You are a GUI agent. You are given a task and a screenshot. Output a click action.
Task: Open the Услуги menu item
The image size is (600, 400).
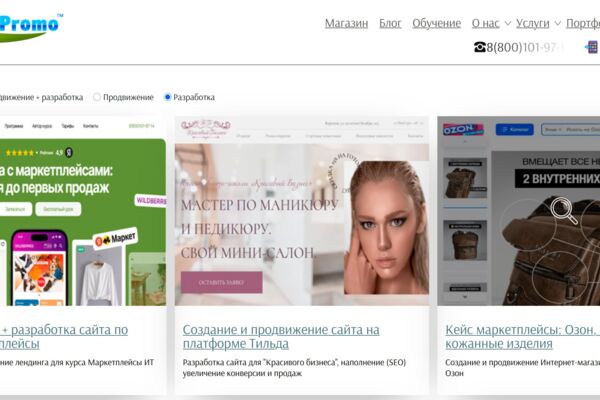click(x=532, y=23)
